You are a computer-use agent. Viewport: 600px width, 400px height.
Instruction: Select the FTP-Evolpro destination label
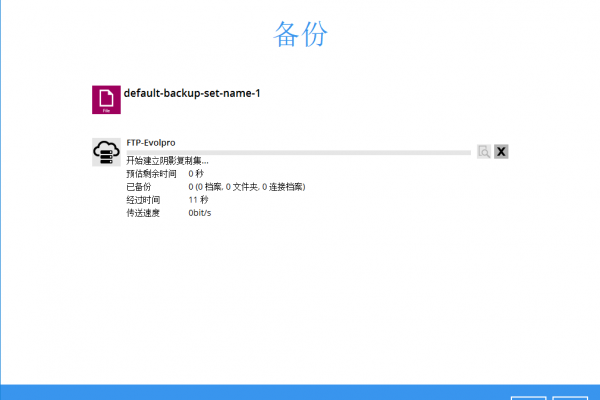coord(151,143)
